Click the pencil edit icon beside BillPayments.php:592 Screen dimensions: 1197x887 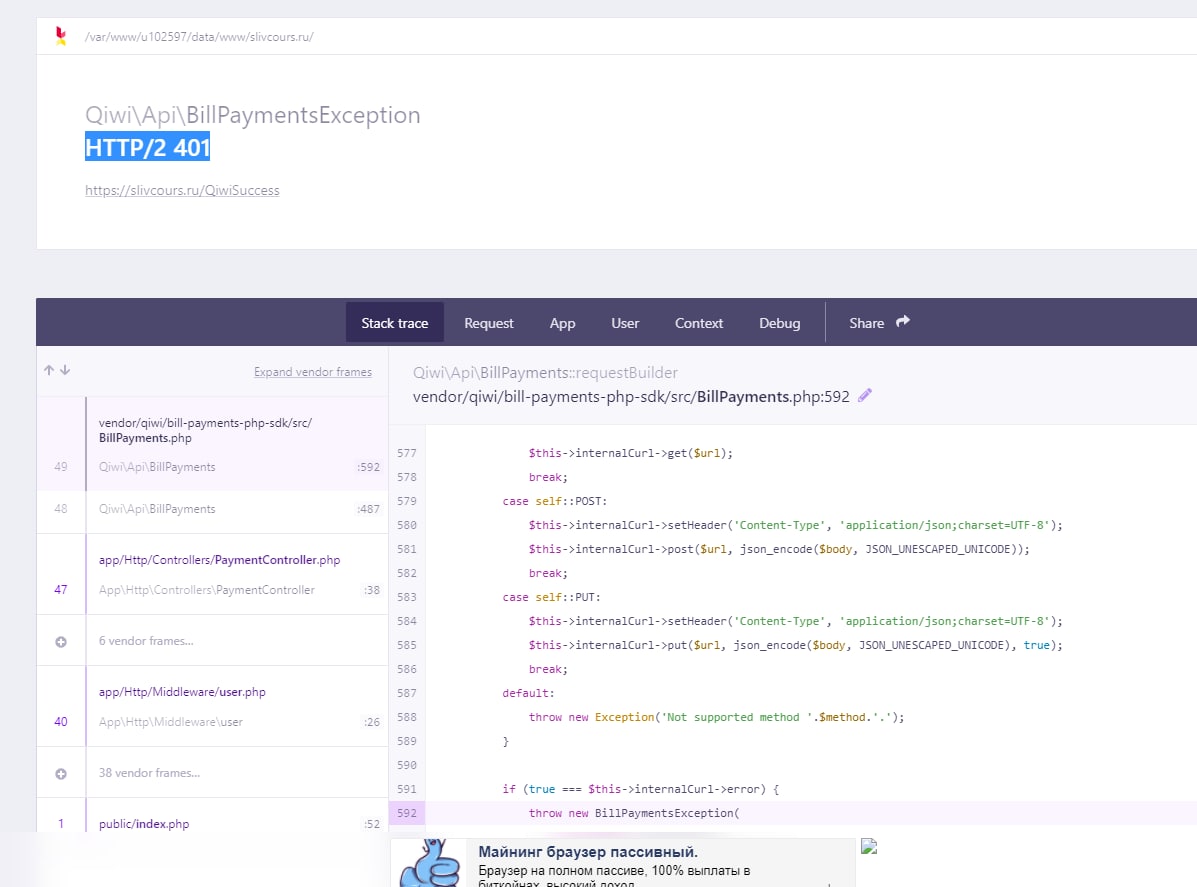point(865,395)
